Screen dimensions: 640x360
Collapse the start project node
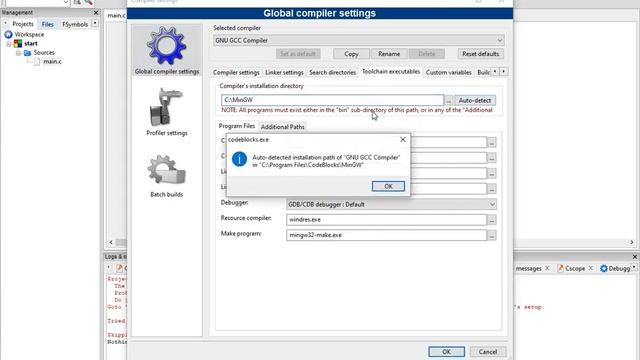point(9,44)
